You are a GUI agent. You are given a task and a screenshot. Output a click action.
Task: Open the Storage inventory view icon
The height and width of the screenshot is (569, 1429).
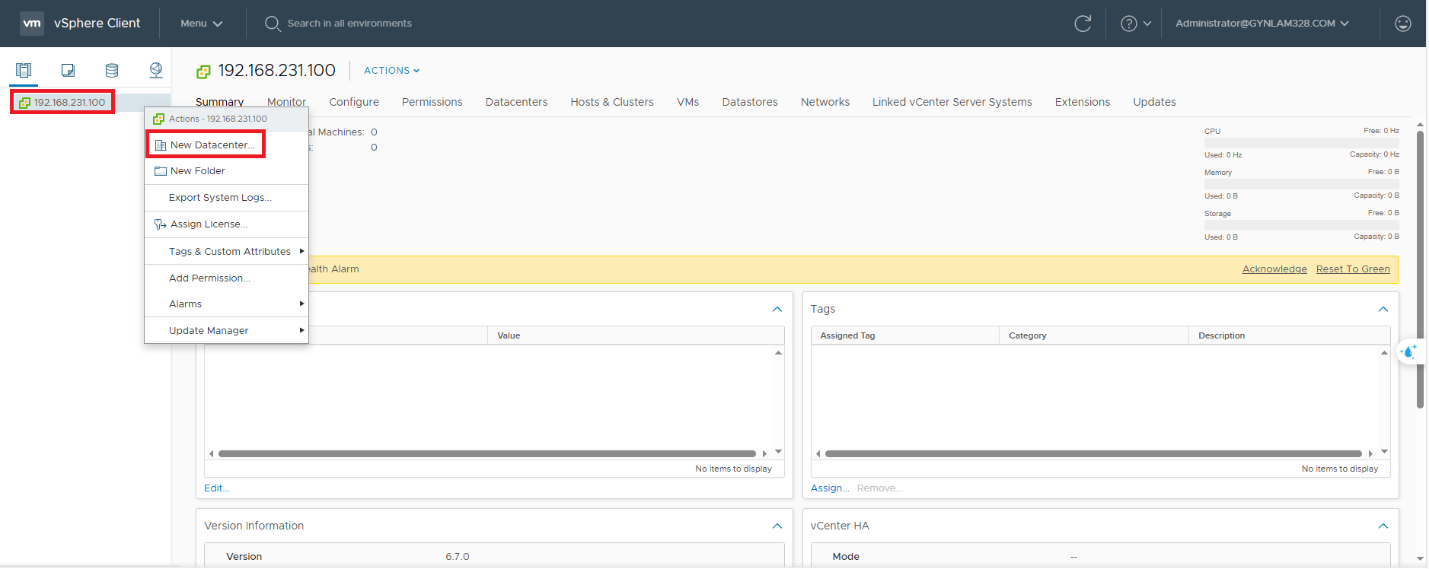click(112, 70)
